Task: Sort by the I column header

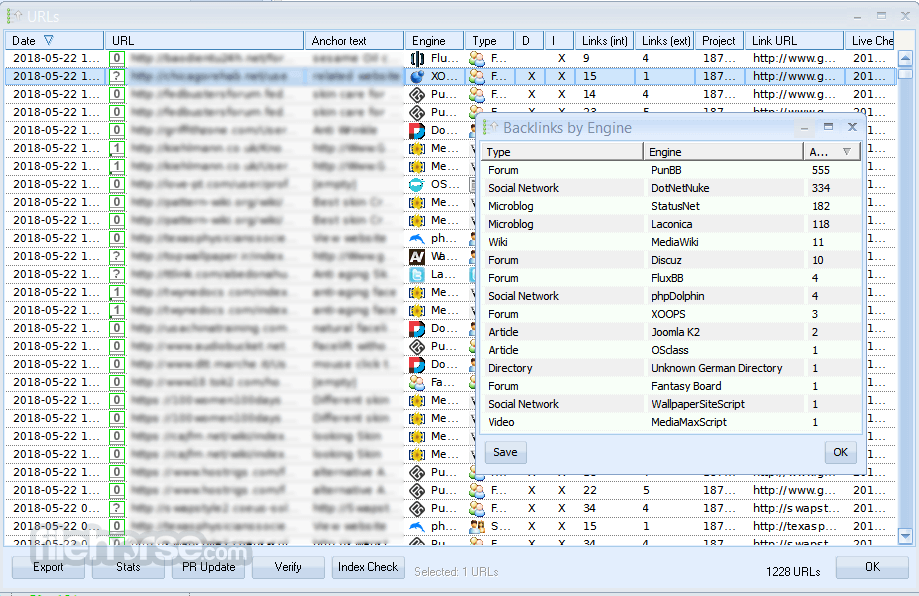Action: click(560, 40)
